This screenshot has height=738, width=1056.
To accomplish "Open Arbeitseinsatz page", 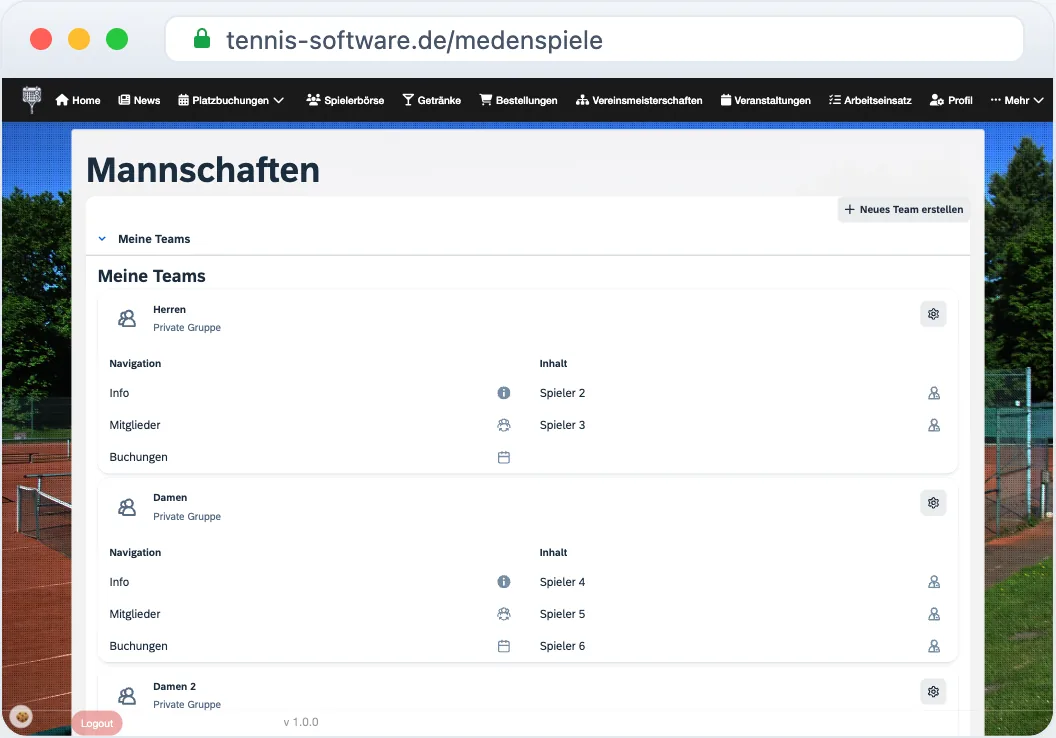I will pyautogui.click(x=870, y=100).
